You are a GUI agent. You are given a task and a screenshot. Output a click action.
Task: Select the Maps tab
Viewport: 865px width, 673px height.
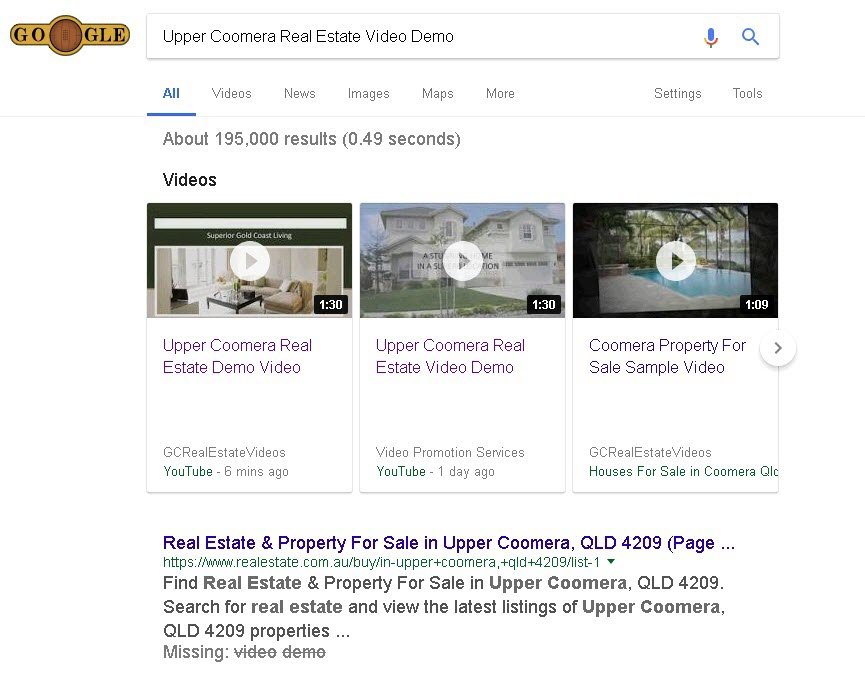click(x=437, y=93)
